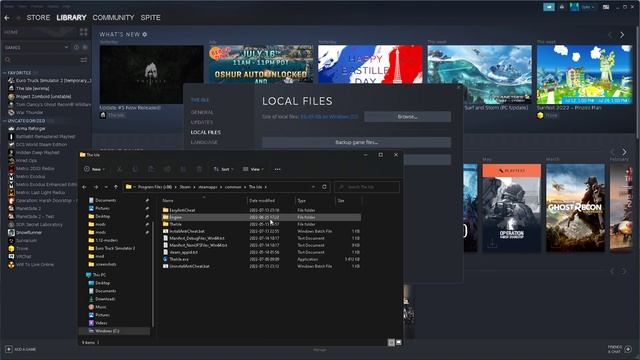640x360 pixels.
Task: Go back with Steam's back arrow
Action: coord(7,18)
